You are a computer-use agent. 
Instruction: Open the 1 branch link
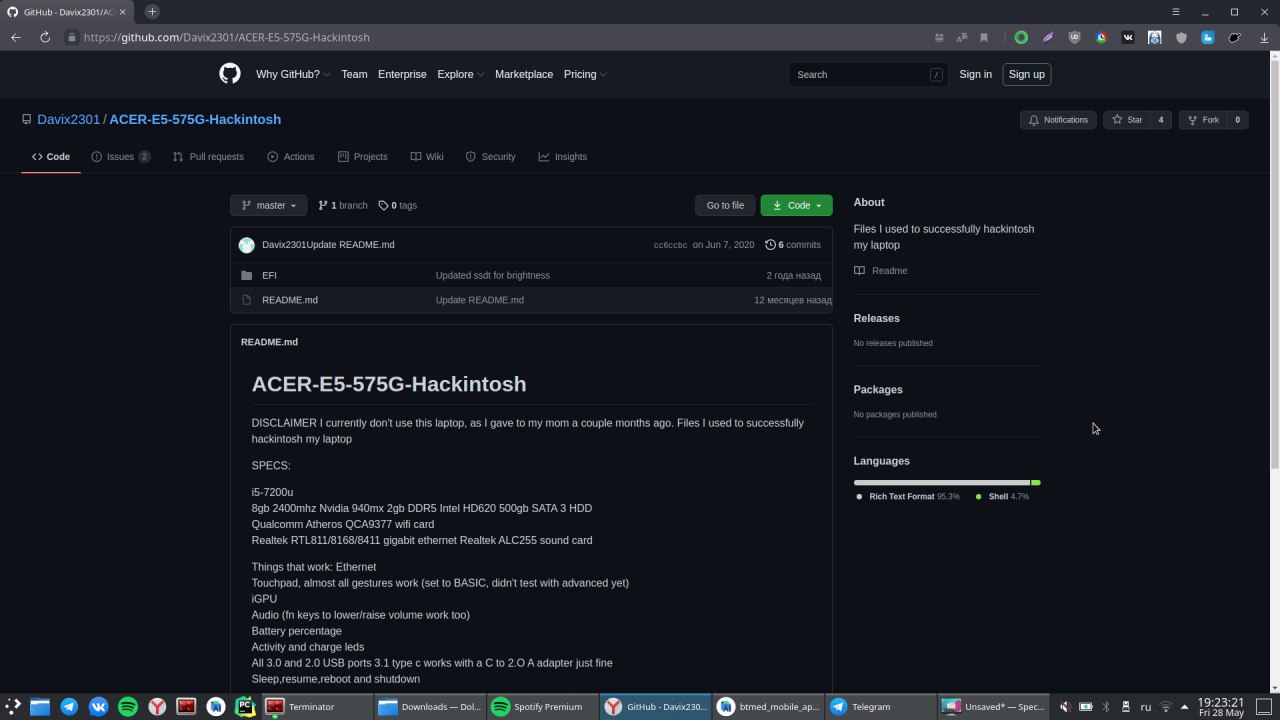343,205
